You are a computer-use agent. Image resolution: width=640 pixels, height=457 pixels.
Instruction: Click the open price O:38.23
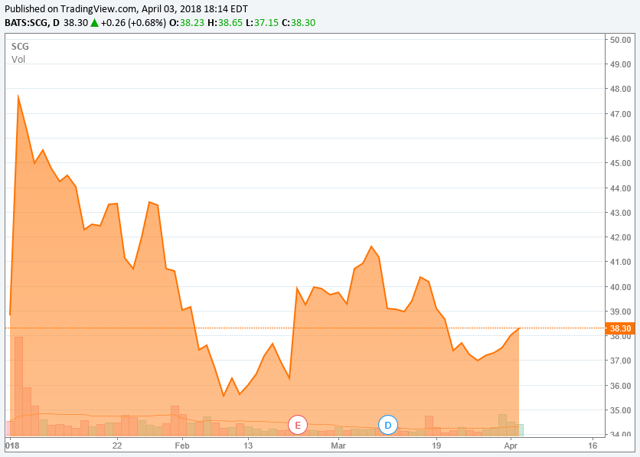click(187, 23)
